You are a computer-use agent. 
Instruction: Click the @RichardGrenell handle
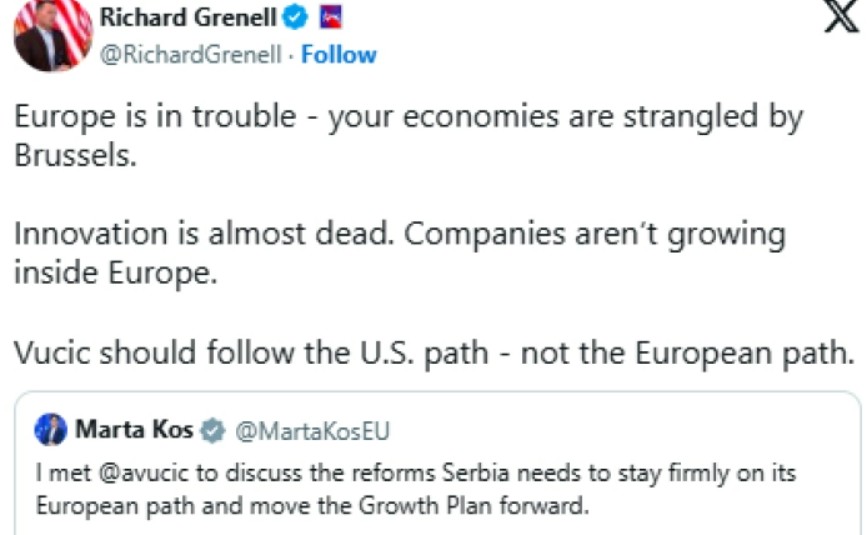(x=188, y=55)
